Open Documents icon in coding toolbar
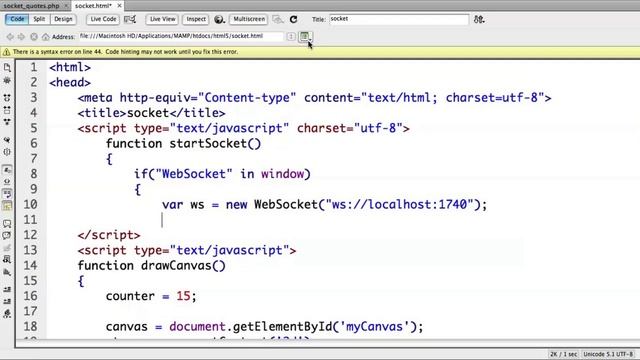The image size is (640, 360). (x=7, y=68)
